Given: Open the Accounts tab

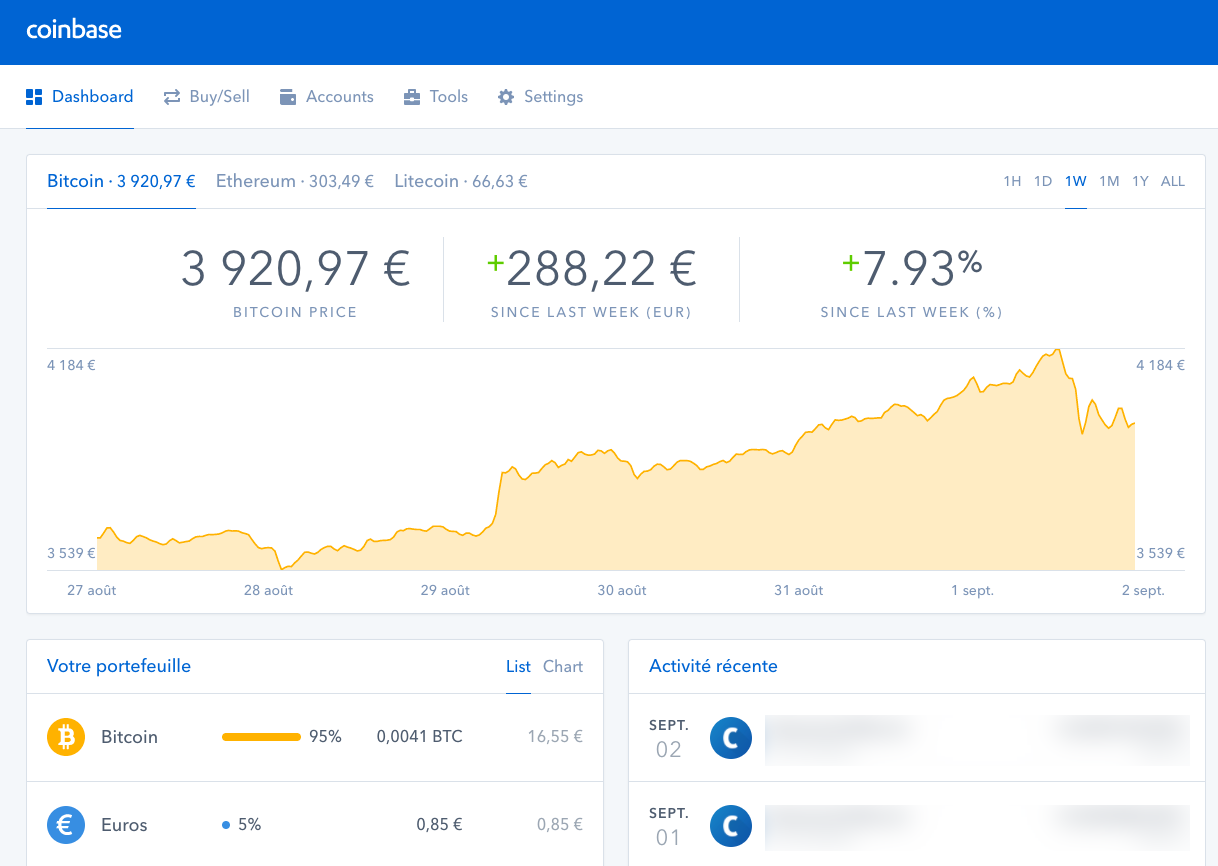Looking at the screenshot, I should (x=327, y=97).
